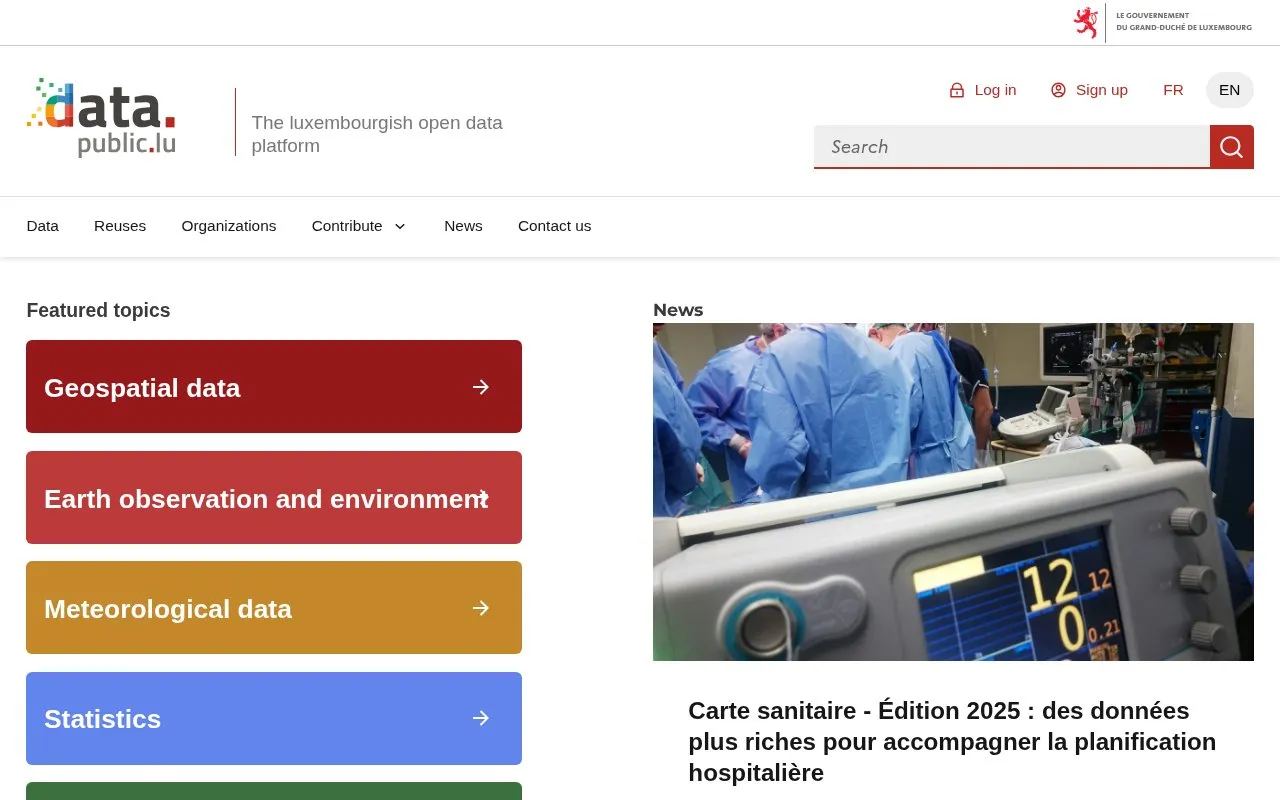Open the Meteorological data topic
The image size is (1280, 800).
click(274, 608)
